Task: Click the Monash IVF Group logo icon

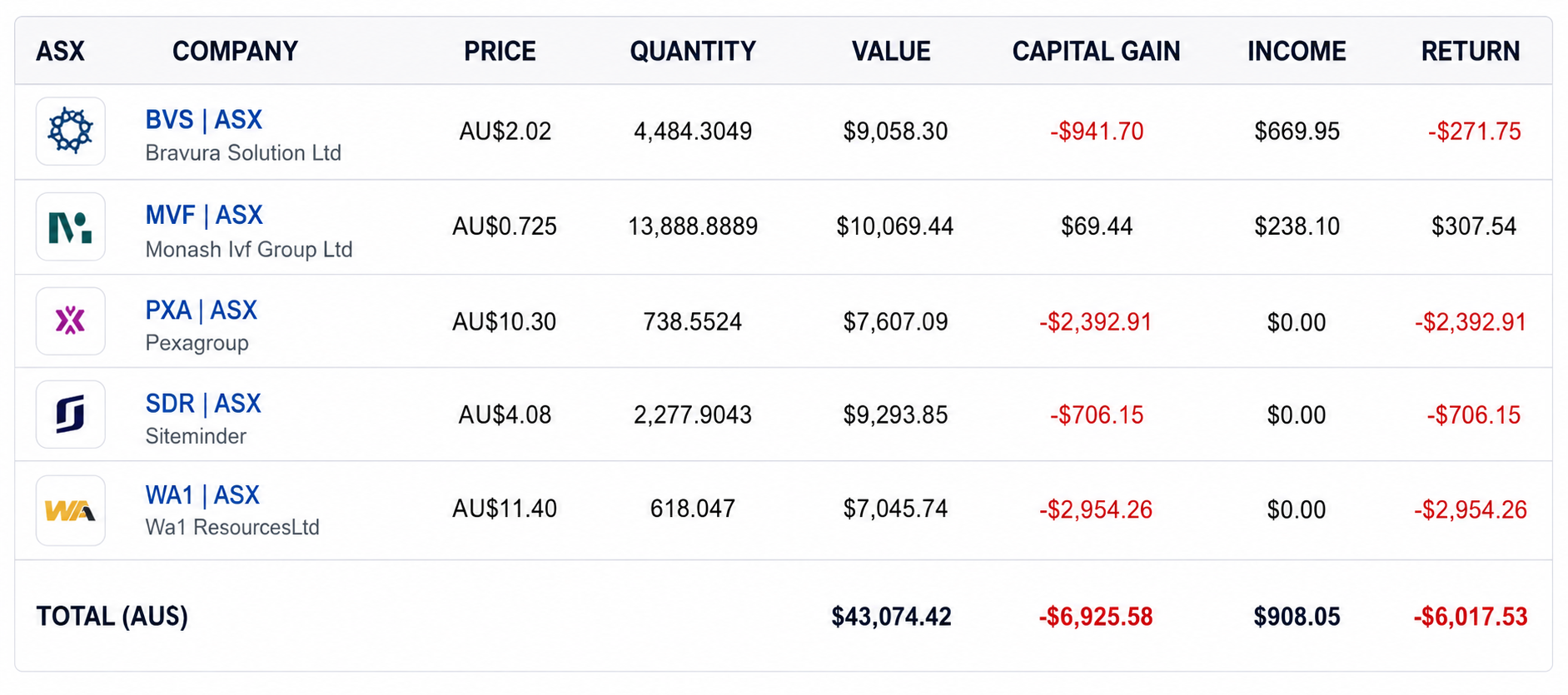Action: pyautogui.click(x=71, y=226)
